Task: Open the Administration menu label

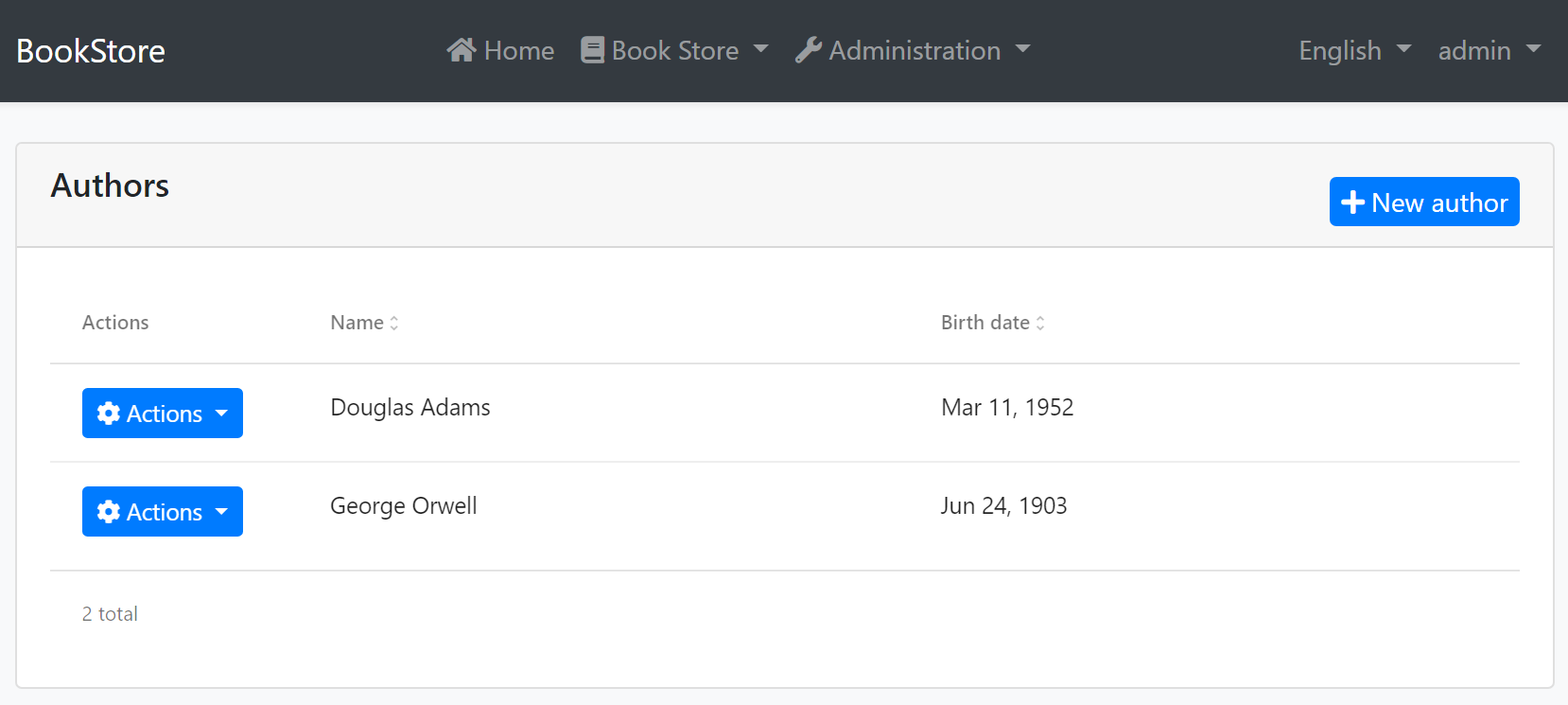Action: click(x=915, y=50)
